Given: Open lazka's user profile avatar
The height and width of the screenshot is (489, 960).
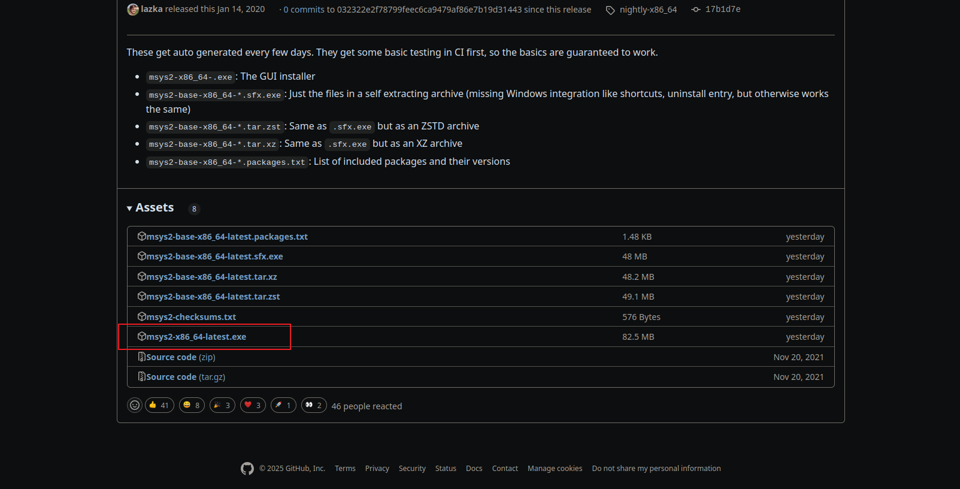Looking at the screenshot, I should pos(133,9).
